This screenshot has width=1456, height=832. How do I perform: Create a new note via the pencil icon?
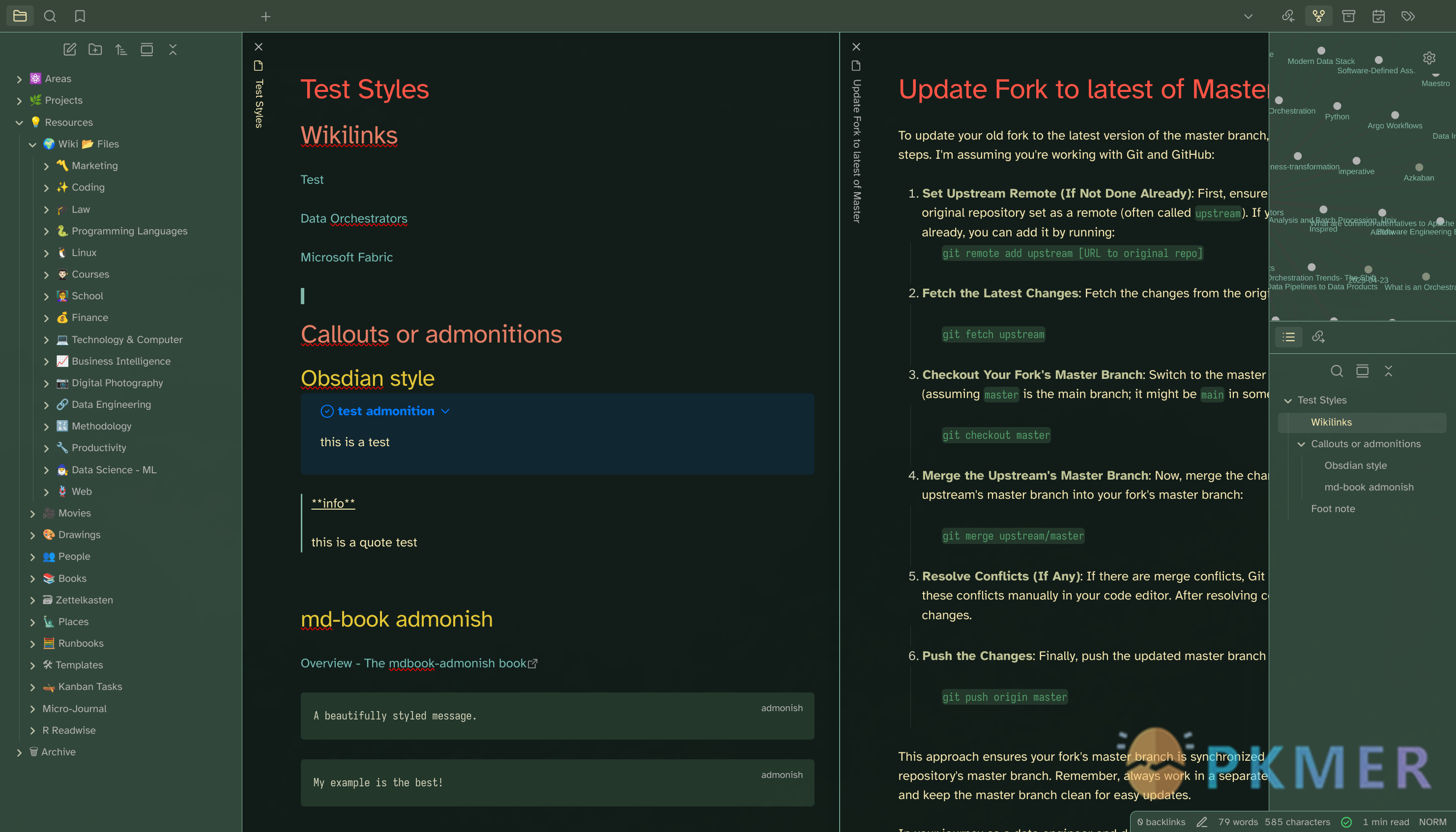[x=70, y=50]
